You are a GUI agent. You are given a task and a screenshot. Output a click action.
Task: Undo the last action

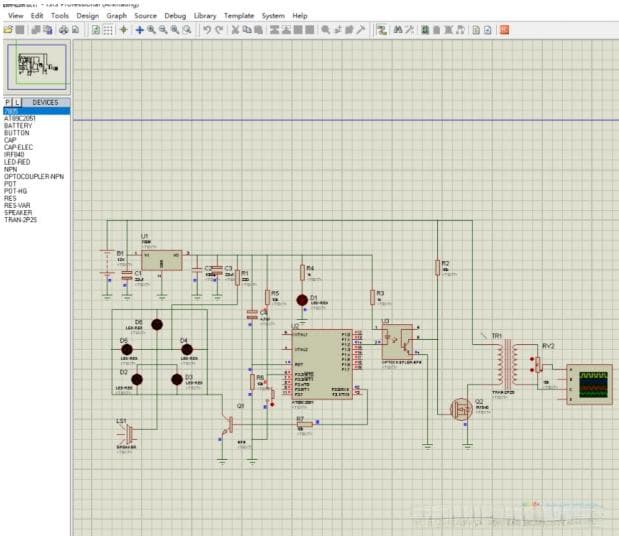point(206,30)
